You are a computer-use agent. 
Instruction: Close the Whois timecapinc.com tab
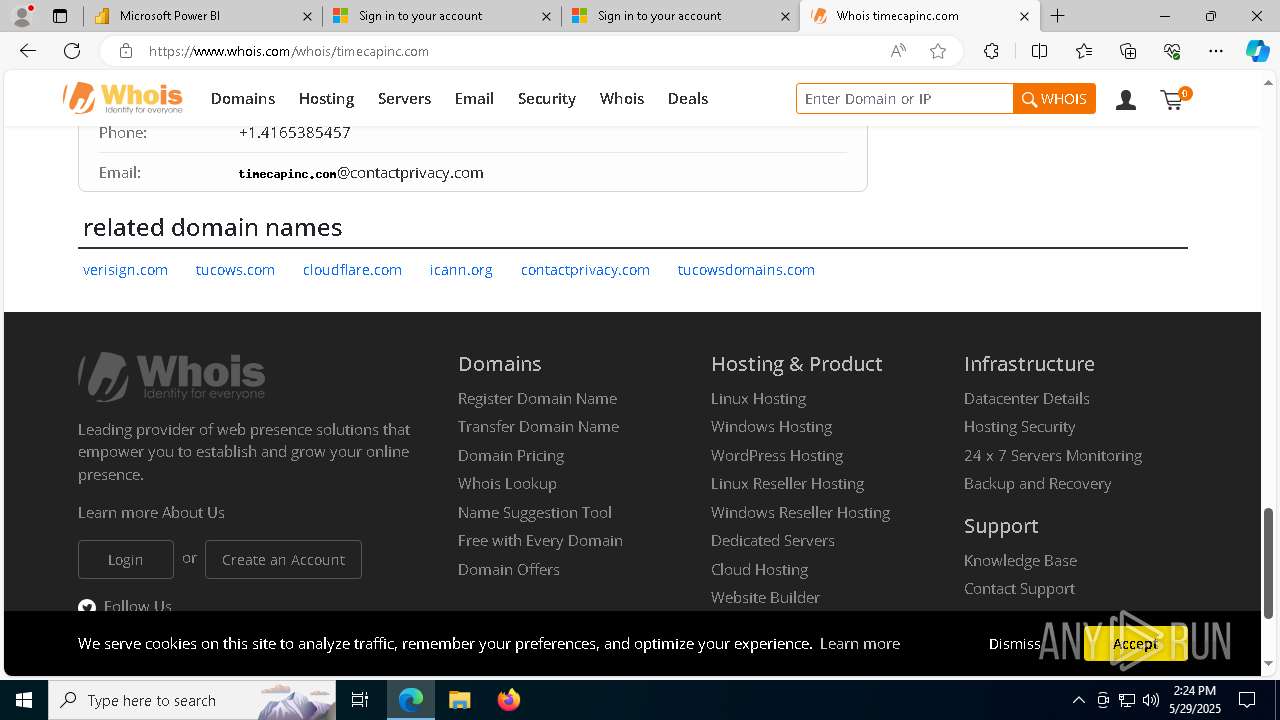(1024, 16)
